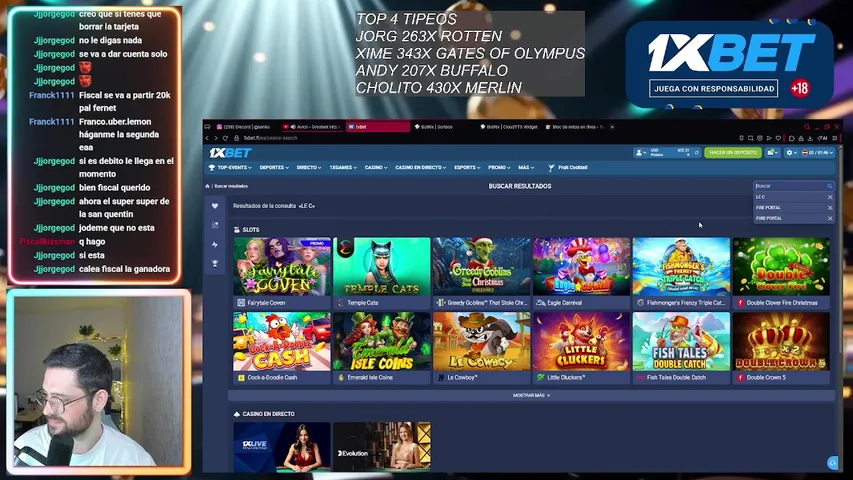853x480 pixels.
Task: Open a new browser tab with plus
Action: [612, 127]
